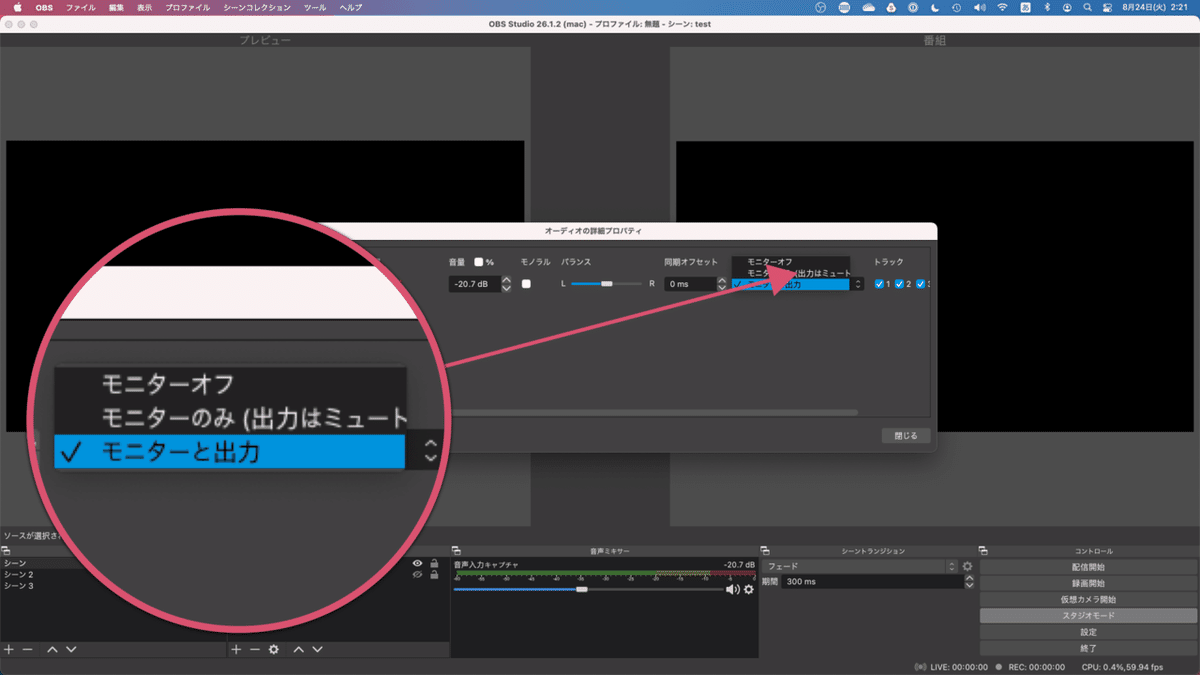Click the 配信開始 button

(1088, 567)
